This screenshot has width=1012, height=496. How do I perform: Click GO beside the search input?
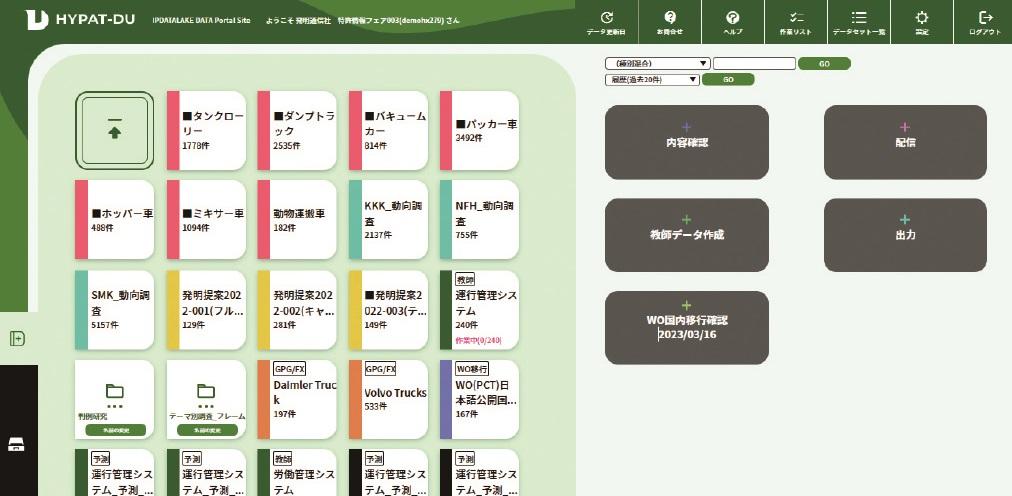tap(824, 63)
